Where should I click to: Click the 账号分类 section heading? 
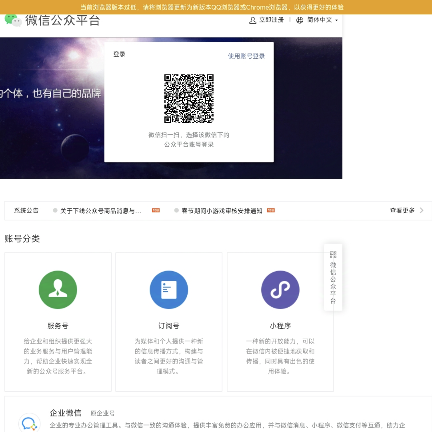click(22, 239)
